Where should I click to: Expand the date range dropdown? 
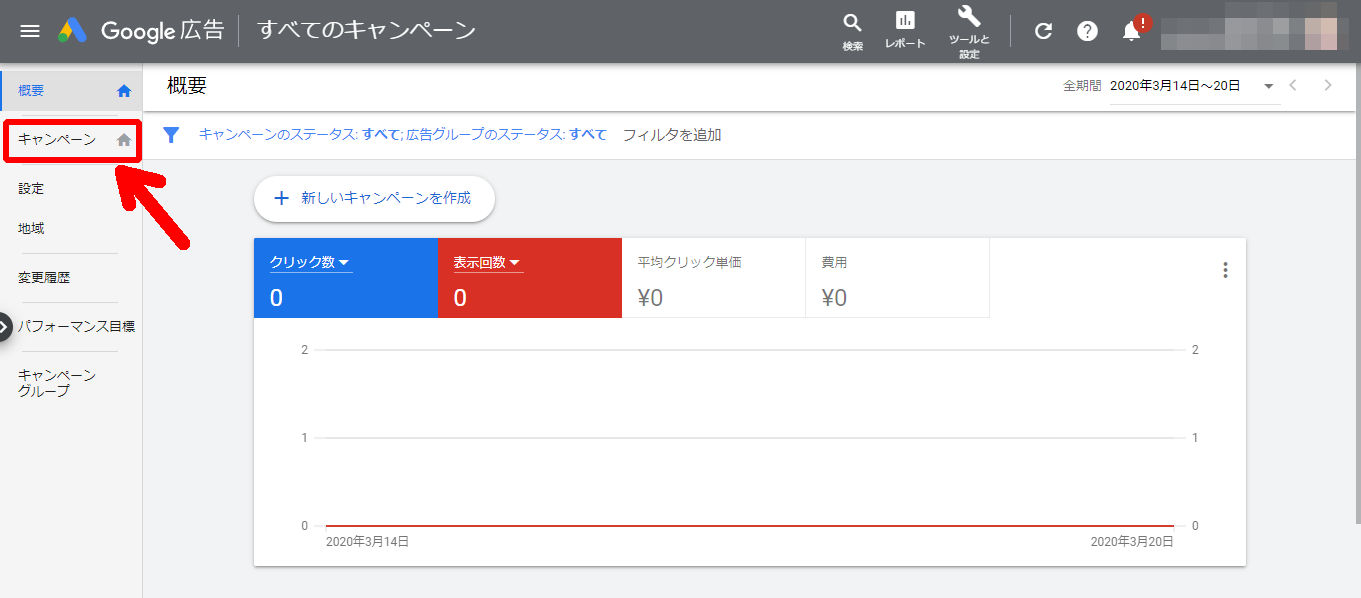click(x=1268, y=86)
